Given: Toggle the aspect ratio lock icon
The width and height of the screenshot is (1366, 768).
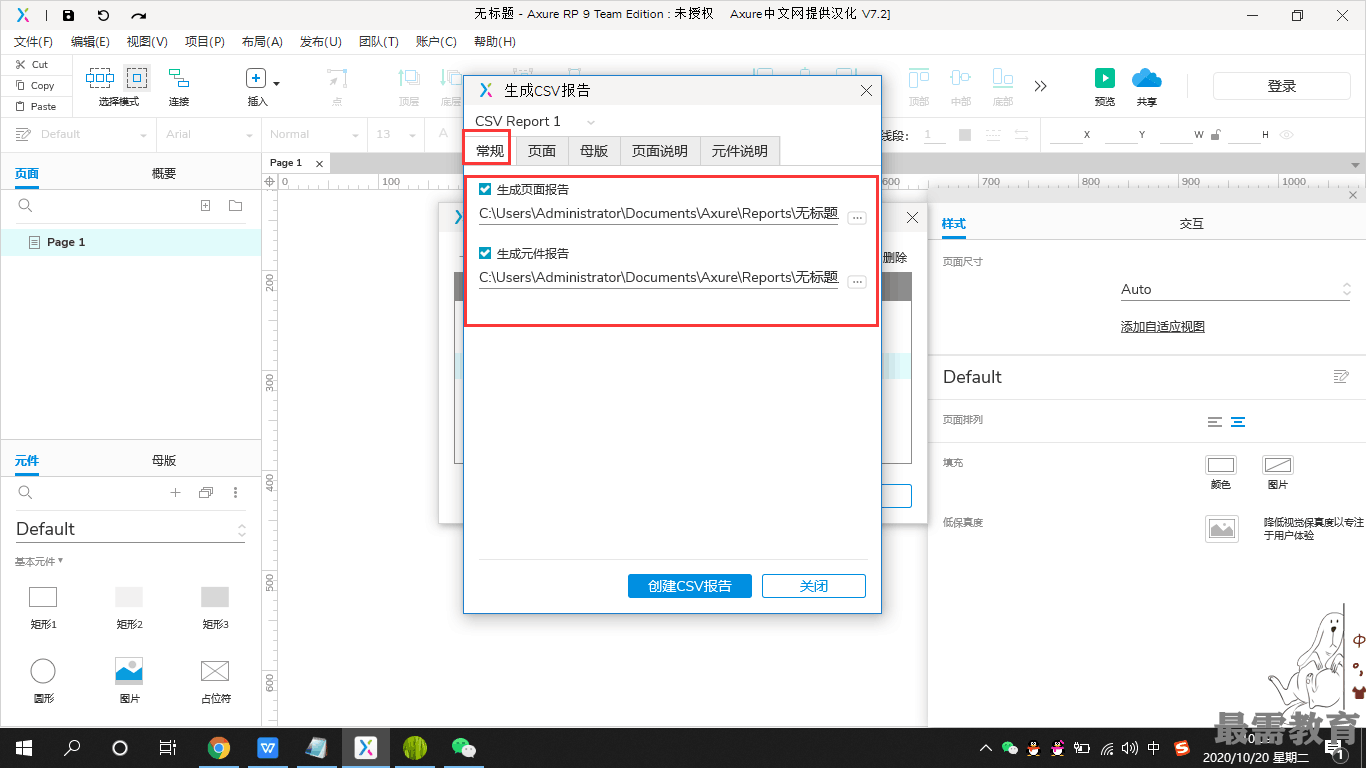Looking at the screenshot, I should click(x=1215, y=135).
